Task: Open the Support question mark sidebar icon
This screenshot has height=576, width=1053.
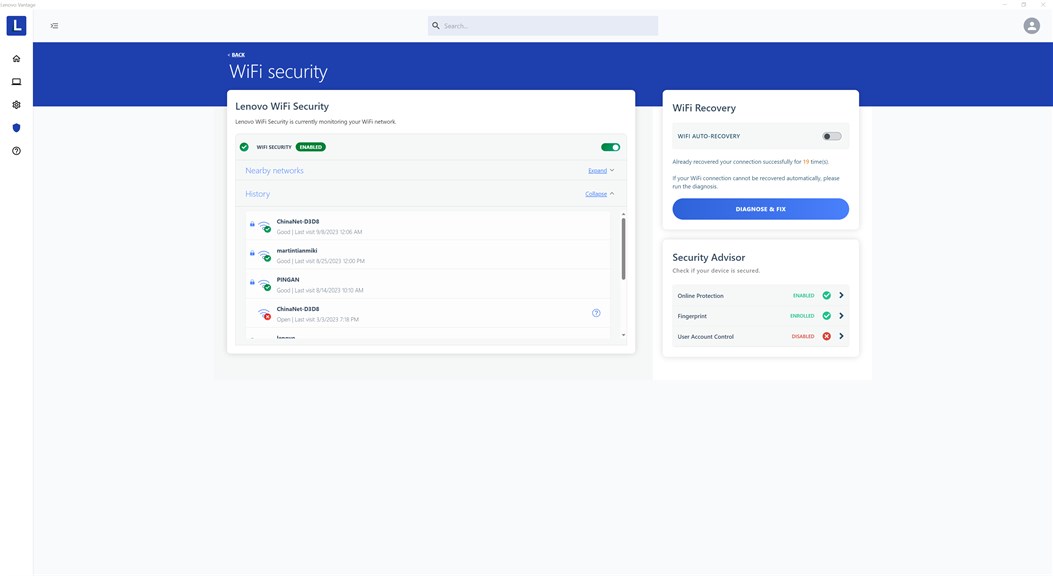Action: coord(16,151)
